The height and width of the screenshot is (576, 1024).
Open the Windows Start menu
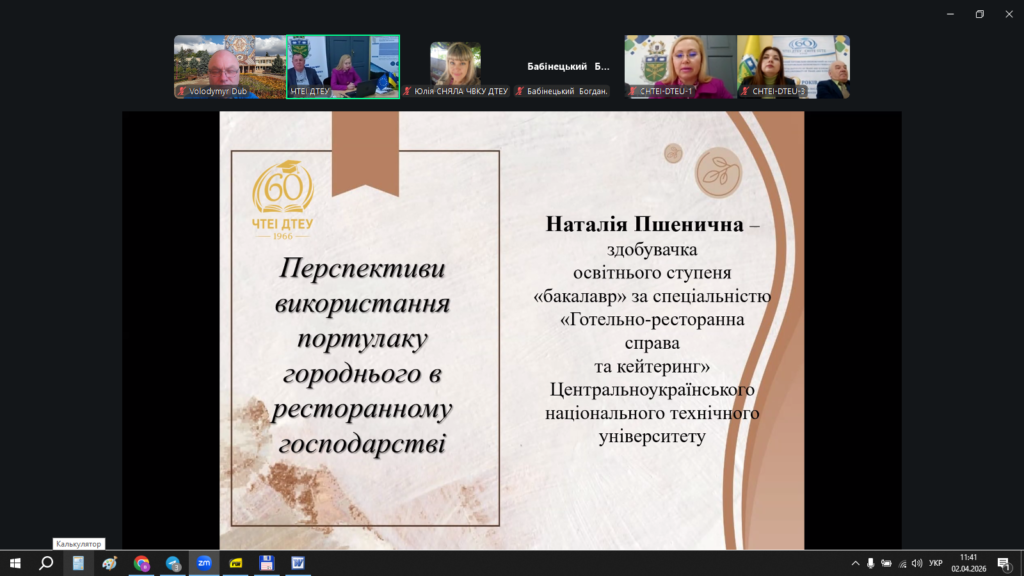(15, 563)
